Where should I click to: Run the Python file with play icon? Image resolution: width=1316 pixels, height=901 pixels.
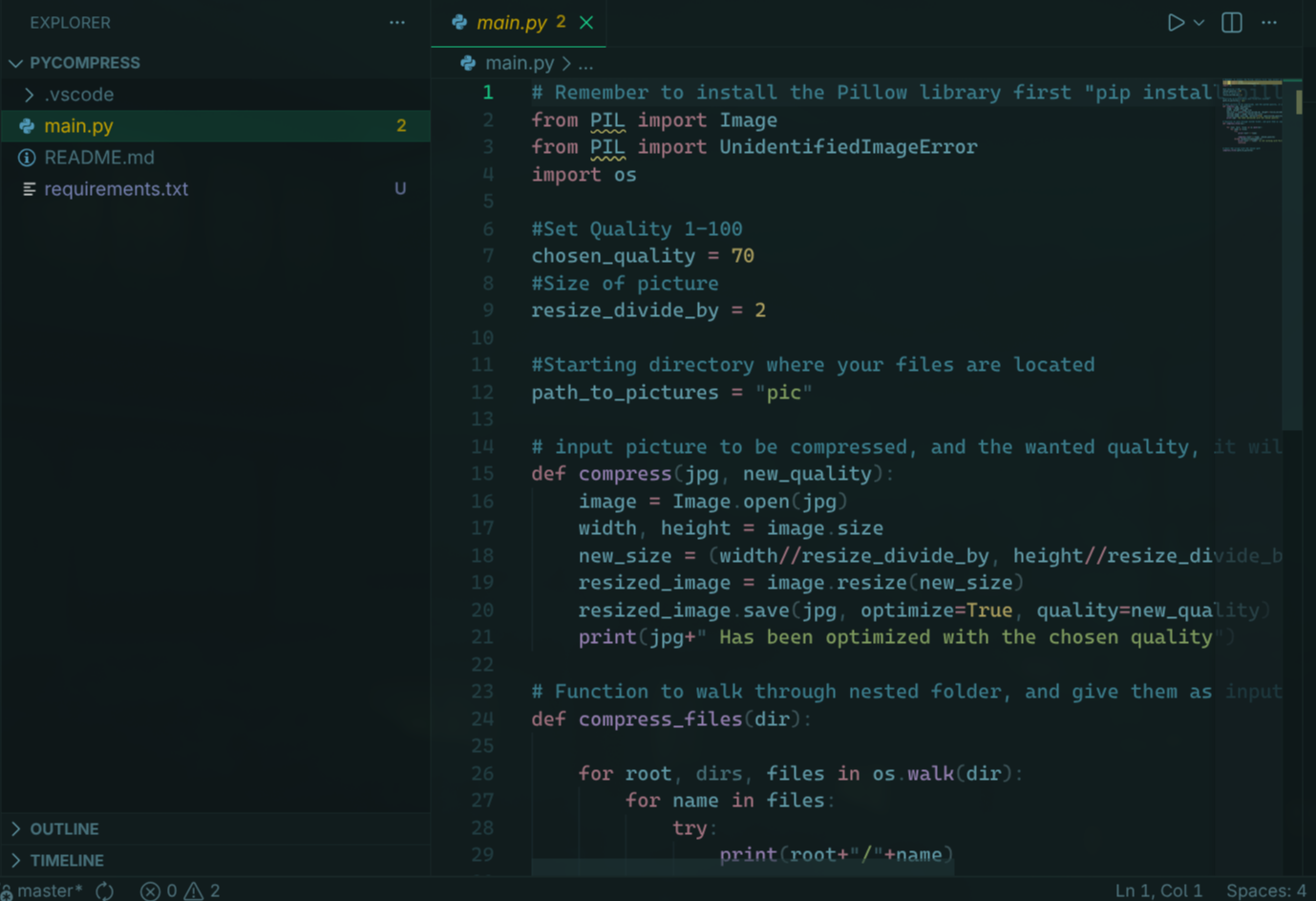pos(1176,22)
